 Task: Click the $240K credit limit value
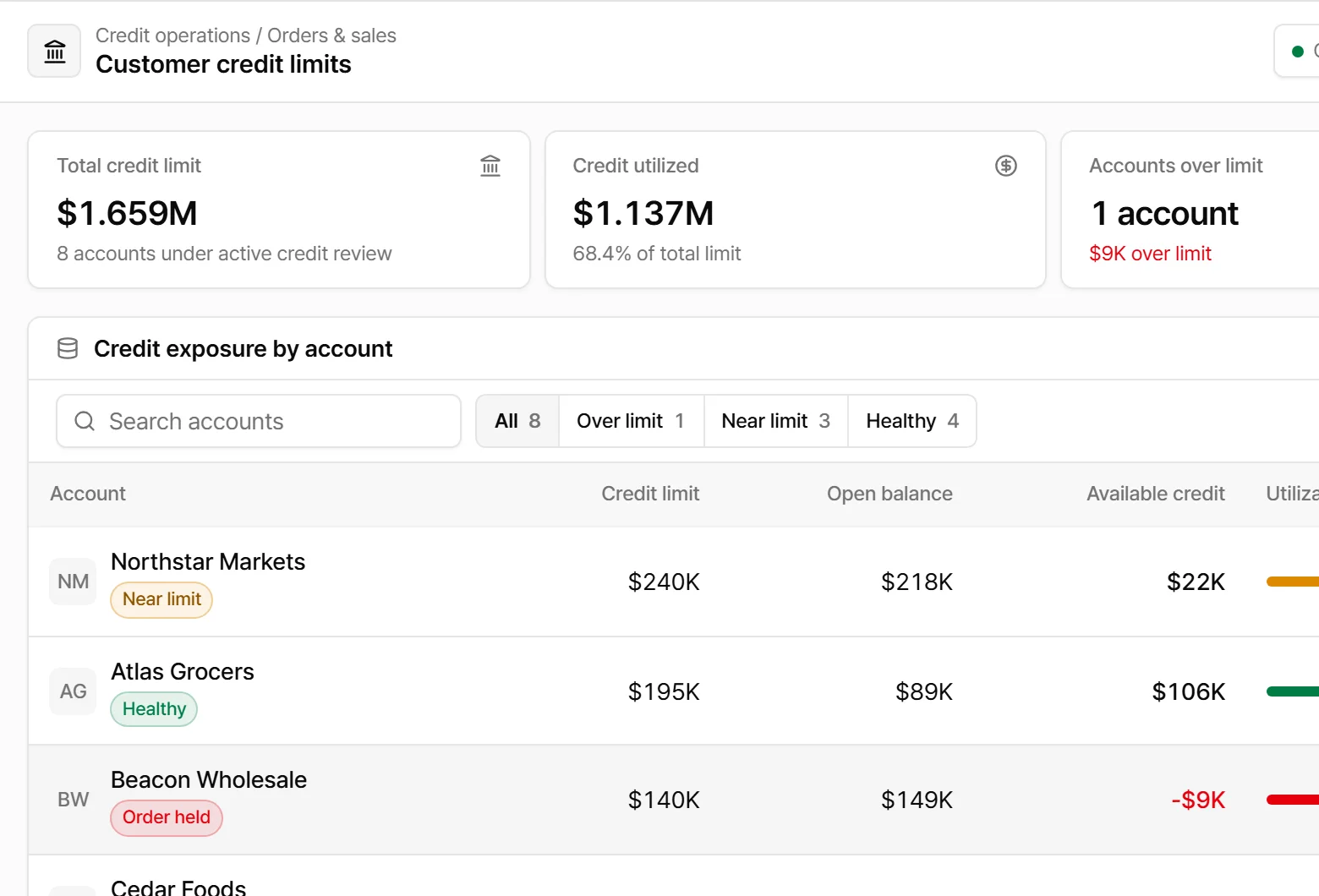[x=664, y=582]
